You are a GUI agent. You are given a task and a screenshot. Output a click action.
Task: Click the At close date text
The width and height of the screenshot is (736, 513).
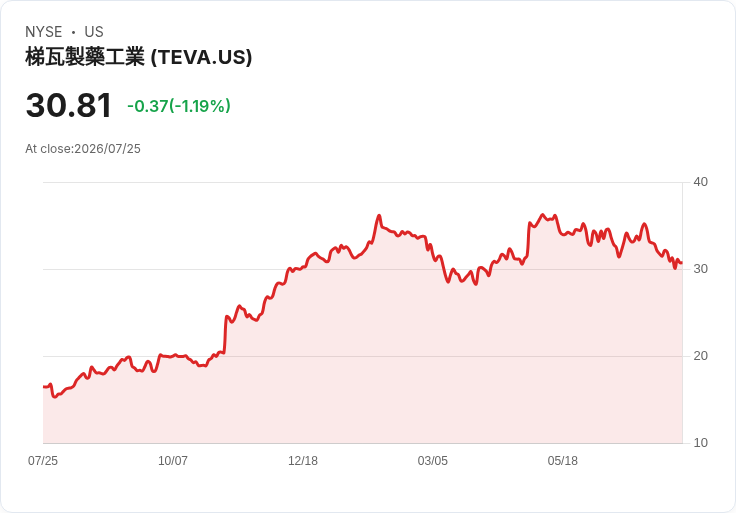(83, 149)
